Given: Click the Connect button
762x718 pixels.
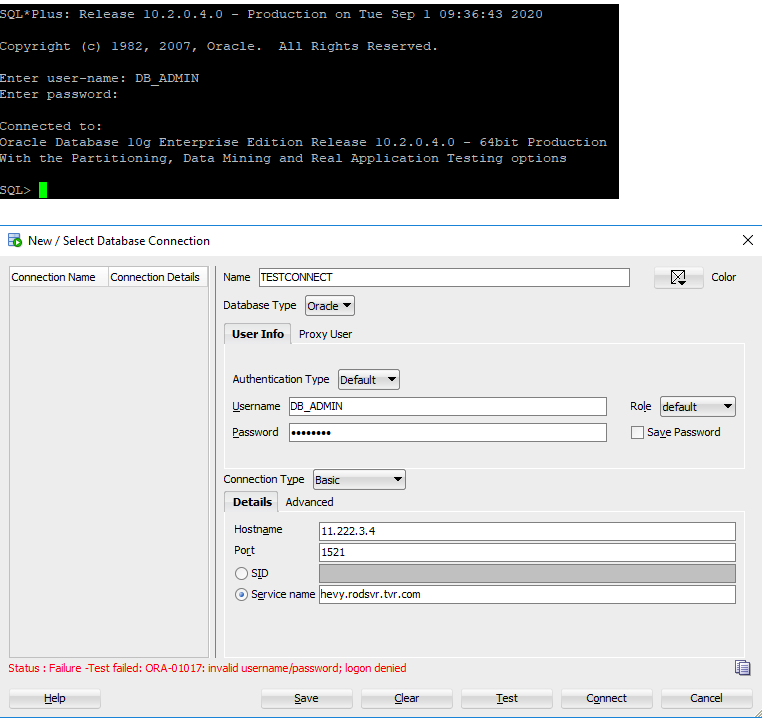Looking at the screenshot, I should 606,698.
